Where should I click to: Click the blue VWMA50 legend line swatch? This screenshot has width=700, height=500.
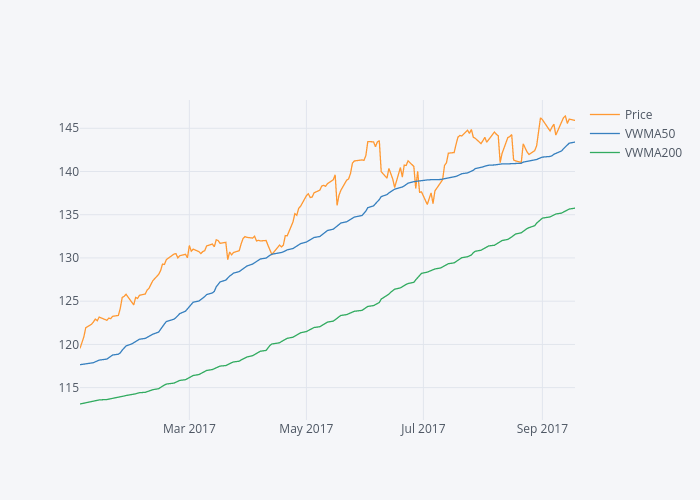605,133
